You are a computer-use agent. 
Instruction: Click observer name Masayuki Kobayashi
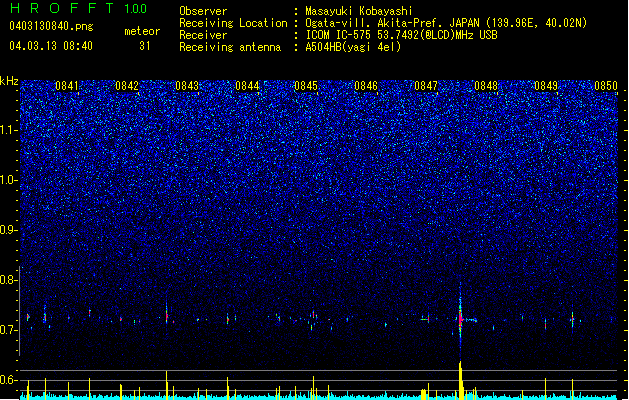[x=359, y=11]
